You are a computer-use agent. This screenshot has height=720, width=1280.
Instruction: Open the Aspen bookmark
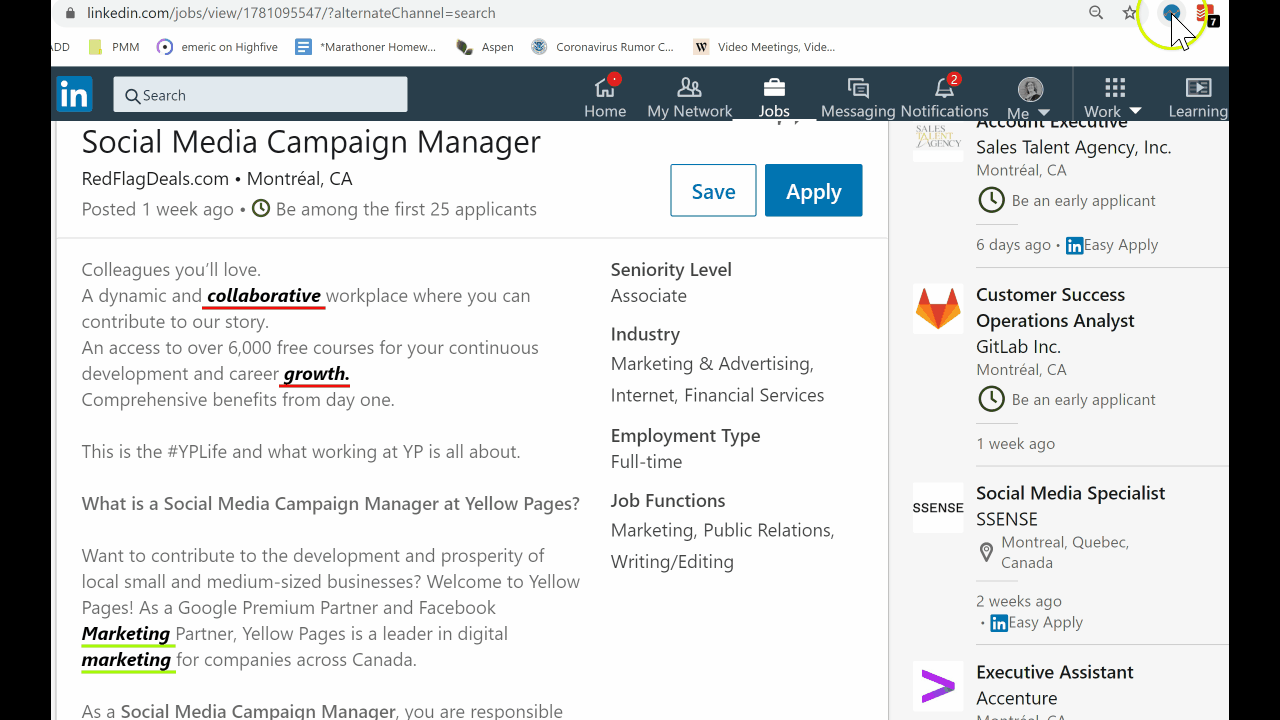pos(485,47)
